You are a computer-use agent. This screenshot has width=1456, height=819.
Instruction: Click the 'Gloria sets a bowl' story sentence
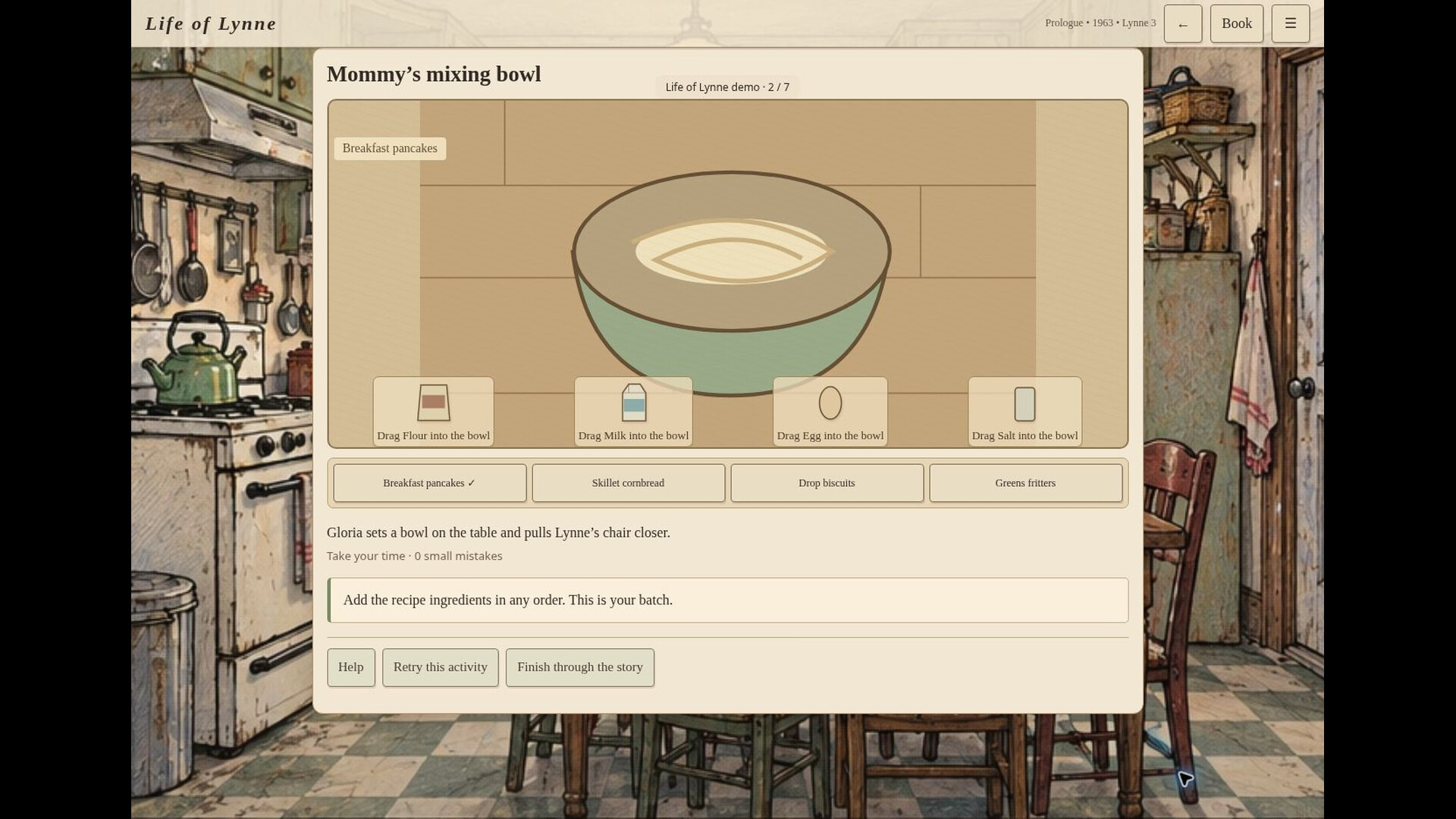(498, 533)
